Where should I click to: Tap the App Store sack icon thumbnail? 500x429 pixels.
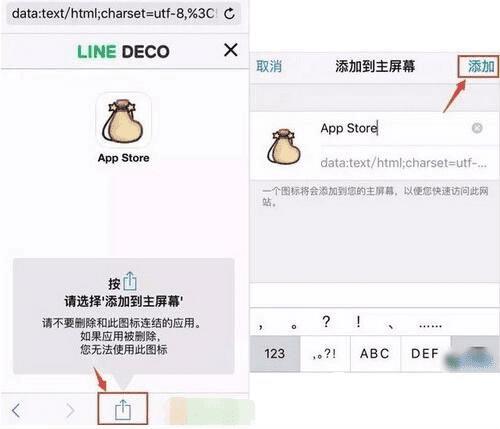coord(123,121)
